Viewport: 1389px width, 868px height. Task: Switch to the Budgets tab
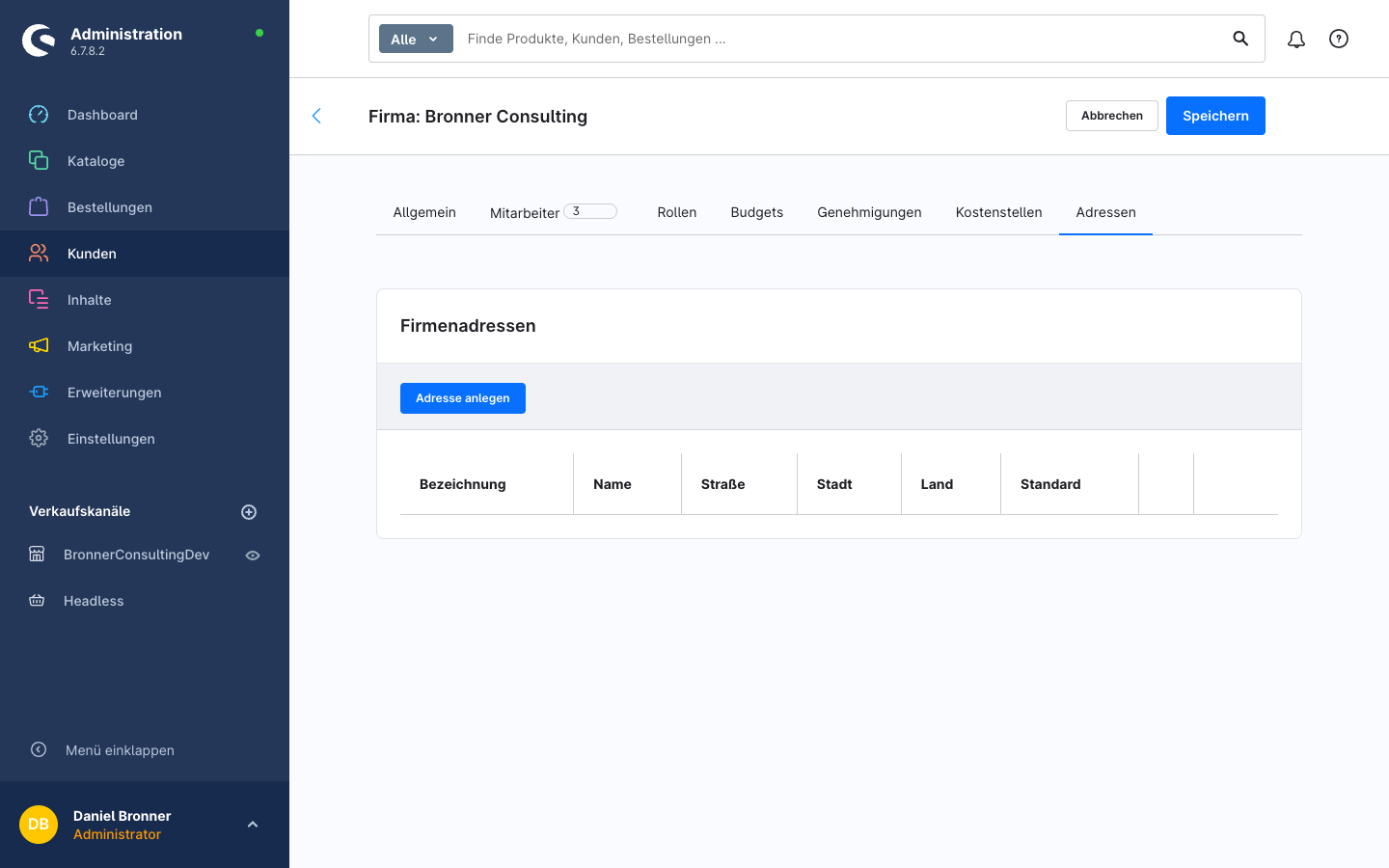tap(757, 212)
